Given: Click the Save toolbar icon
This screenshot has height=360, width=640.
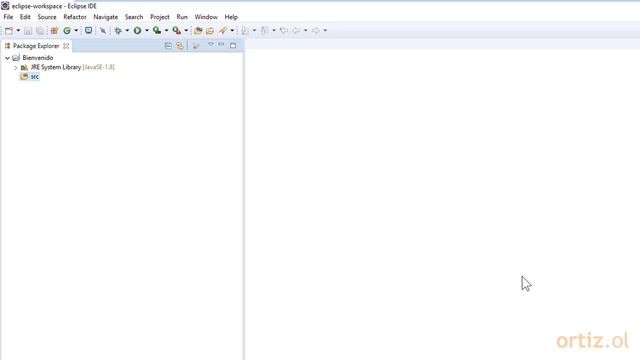Looking at the screenshot, I should pyautogui.click(x=28, y=31).
